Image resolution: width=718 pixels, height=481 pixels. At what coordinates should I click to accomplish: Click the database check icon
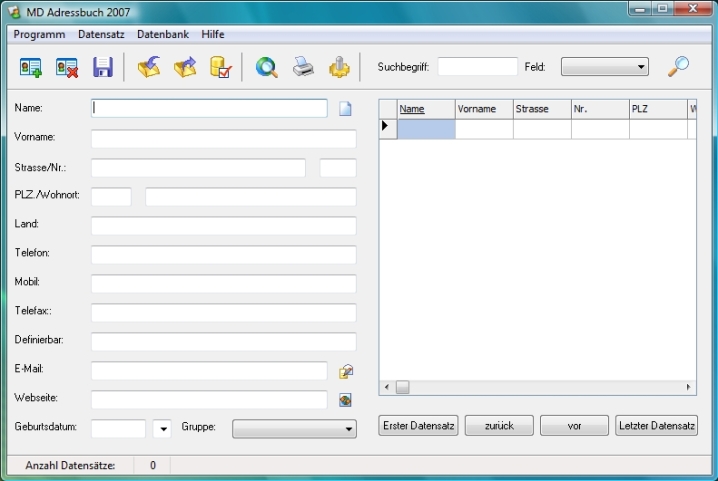pos(220,68)
